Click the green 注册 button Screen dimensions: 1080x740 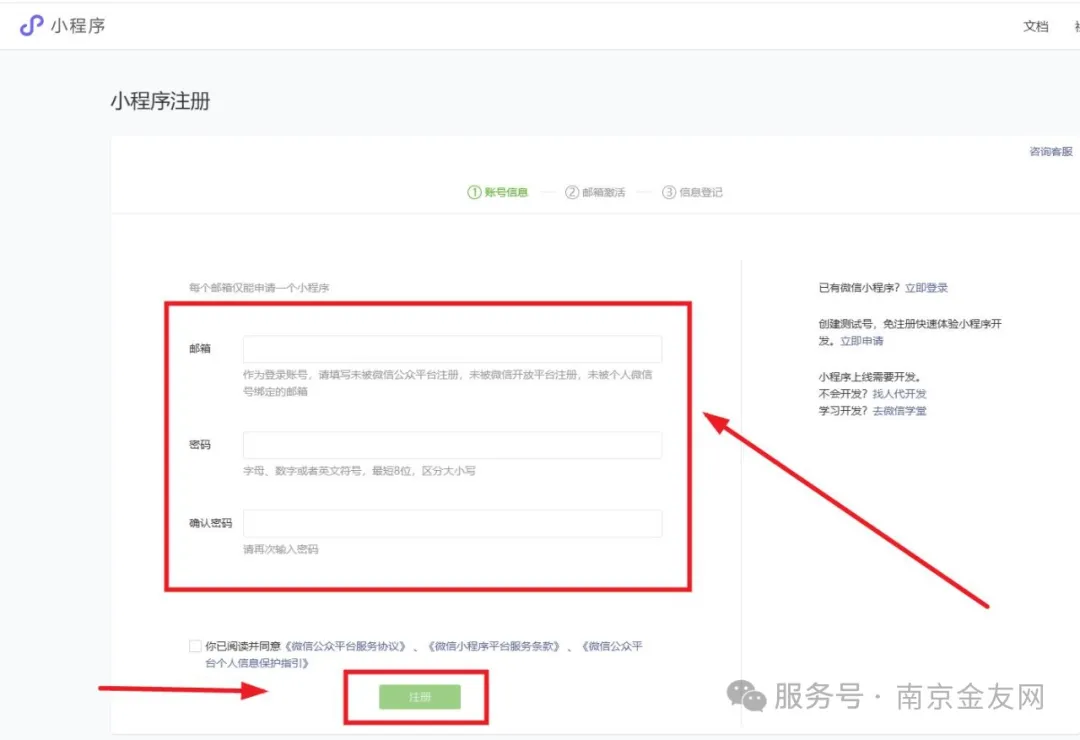[x=419, y=697]
